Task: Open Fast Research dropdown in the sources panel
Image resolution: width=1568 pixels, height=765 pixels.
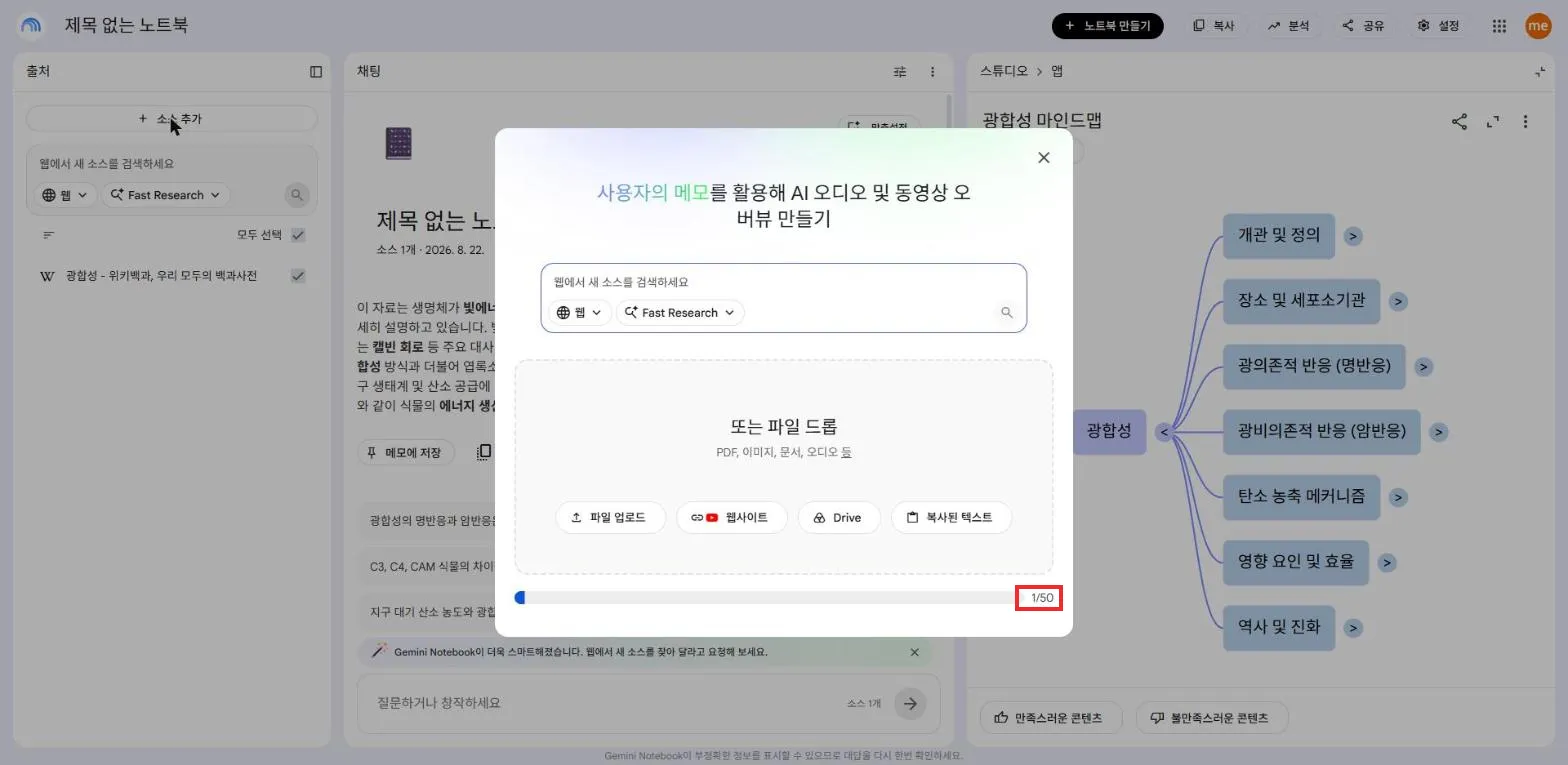Action: [x=166, y=195]
